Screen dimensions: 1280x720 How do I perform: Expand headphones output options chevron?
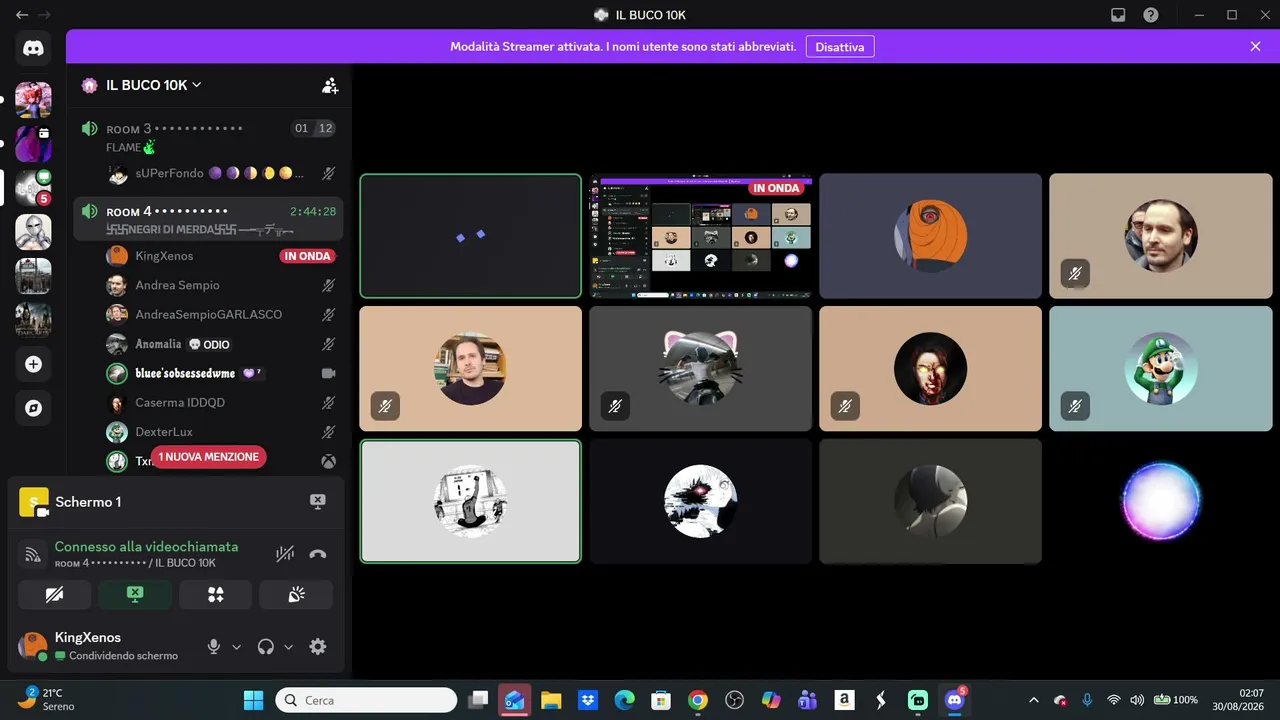pyautogui.click(x=289, y=647)
